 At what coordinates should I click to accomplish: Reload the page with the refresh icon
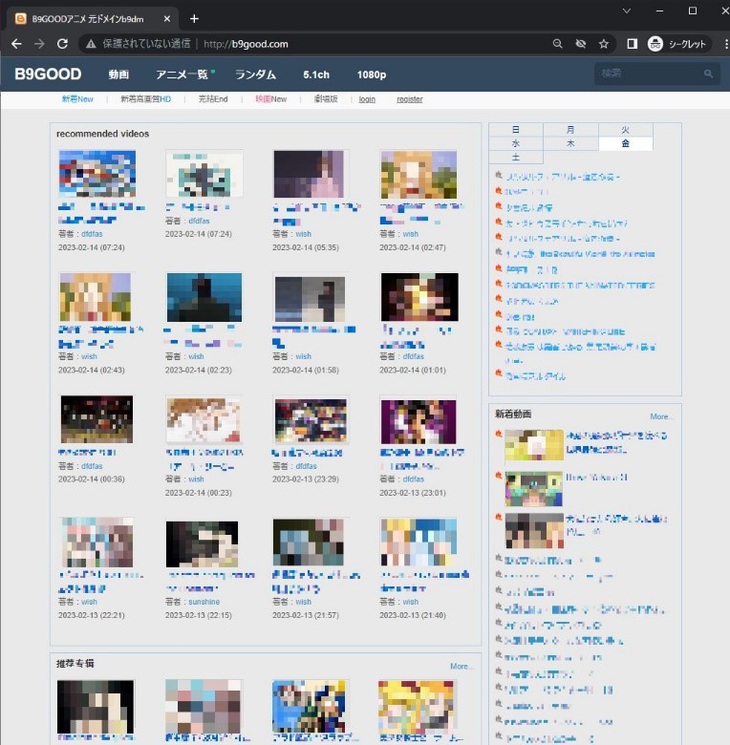click(x=62, y=44)
